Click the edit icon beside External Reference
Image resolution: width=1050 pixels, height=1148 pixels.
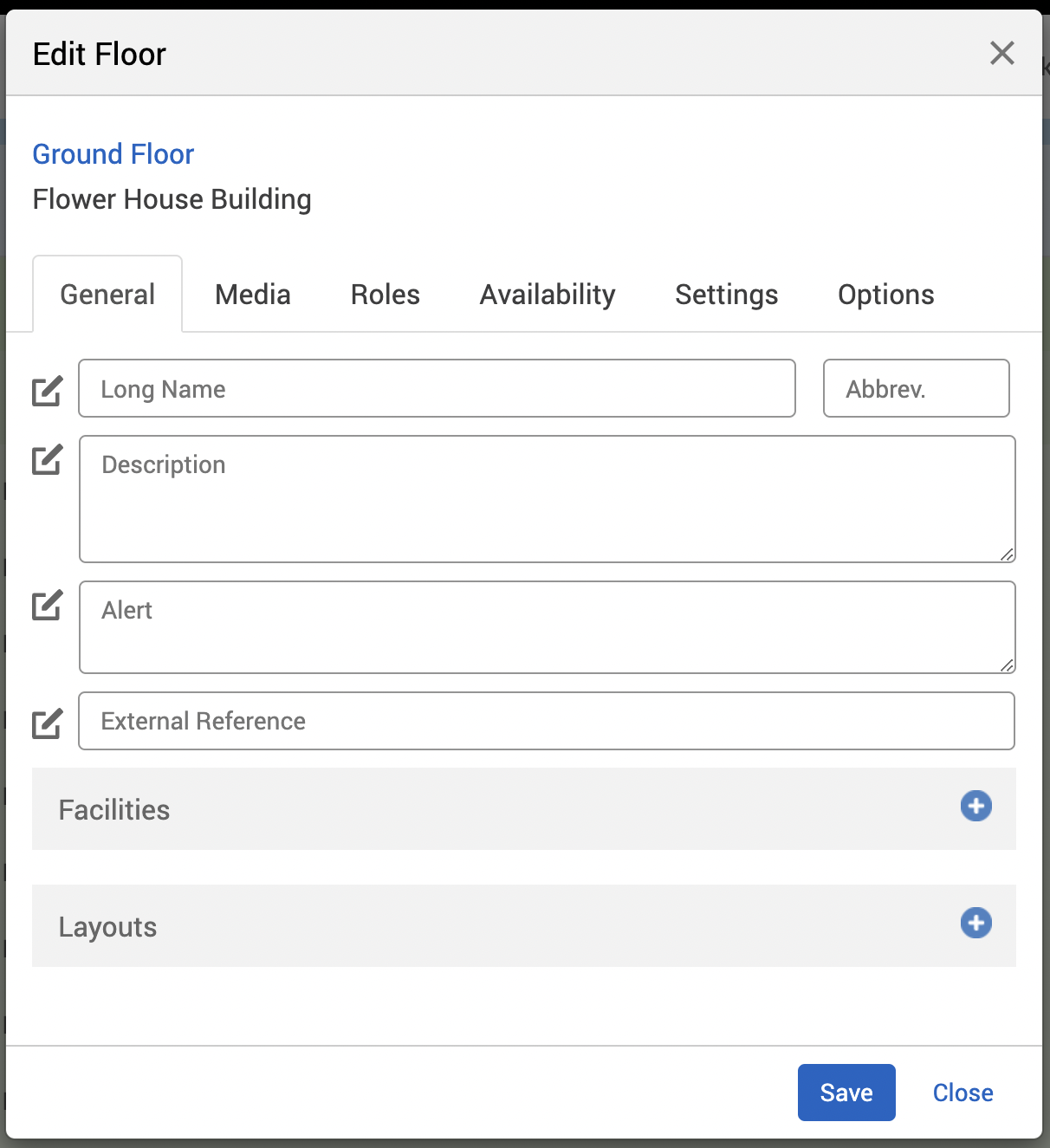[x=47, y=723]
